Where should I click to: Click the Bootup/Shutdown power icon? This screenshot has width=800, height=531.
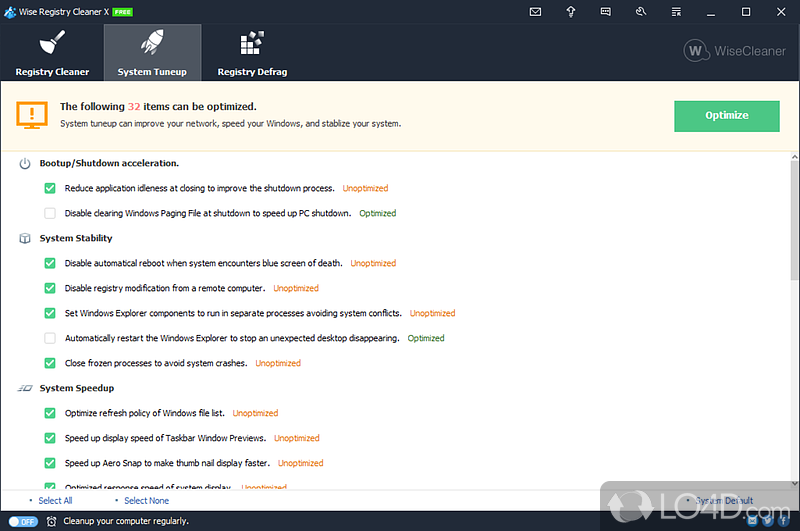pyautogui.click(x=24, y=164)
